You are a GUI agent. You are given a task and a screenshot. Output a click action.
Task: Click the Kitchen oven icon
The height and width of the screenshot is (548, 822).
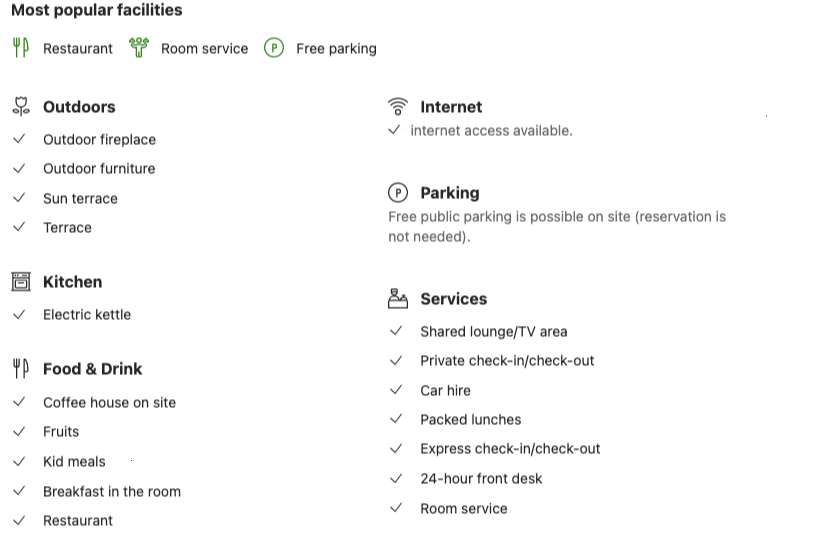(21, 282)
